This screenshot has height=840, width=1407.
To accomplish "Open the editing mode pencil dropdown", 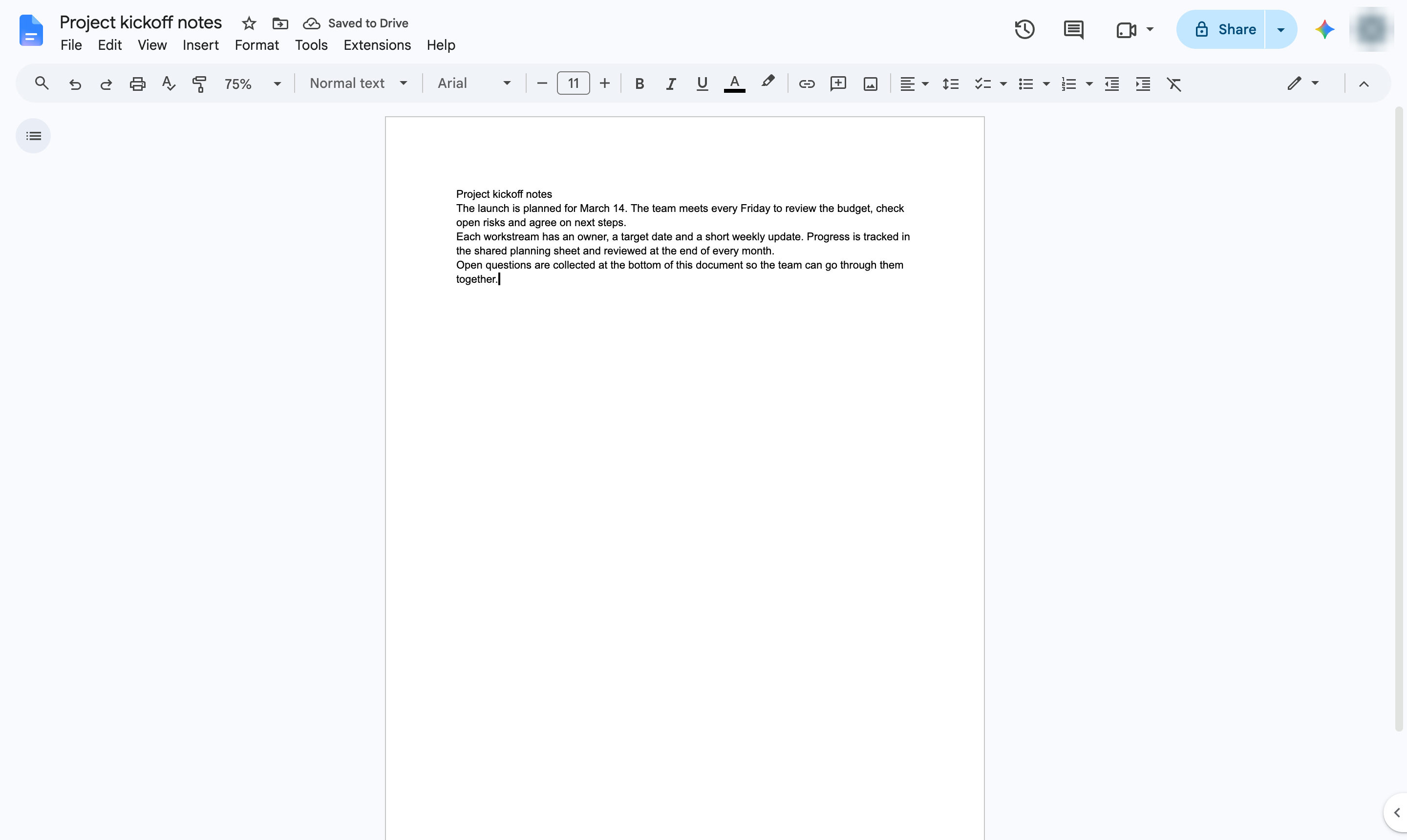I will pos(1303,84).
